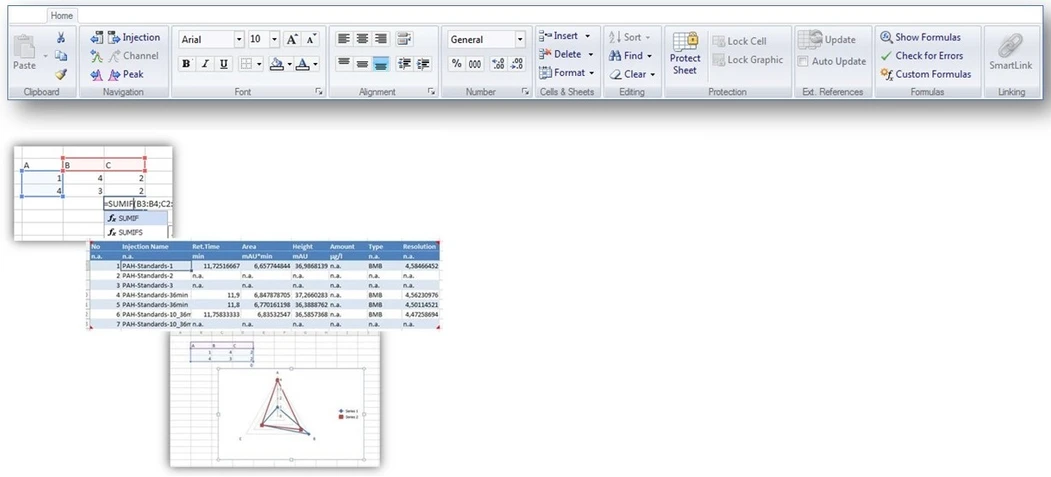Select the PAH-Standards-1 cell
The image size is (1051, 477).
155,266
